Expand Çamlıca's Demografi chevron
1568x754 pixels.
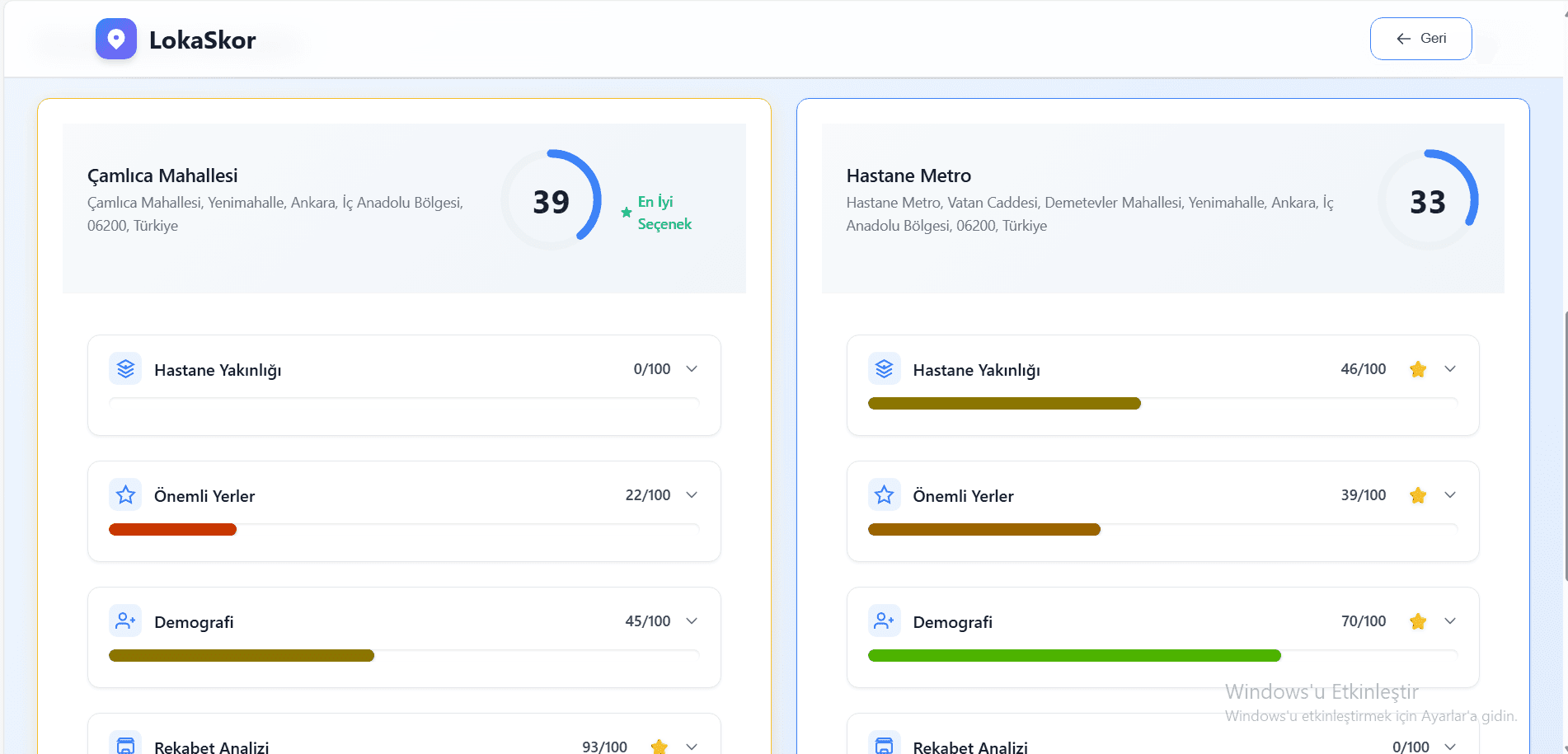692,621
